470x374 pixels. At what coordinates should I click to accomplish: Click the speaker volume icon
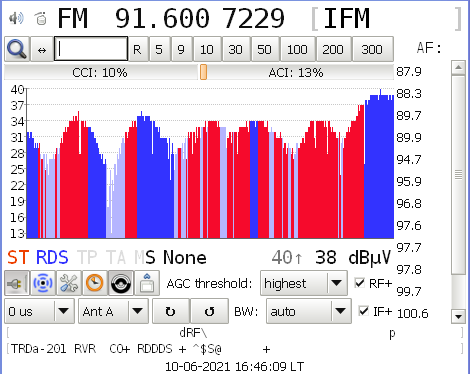[16, 18]
